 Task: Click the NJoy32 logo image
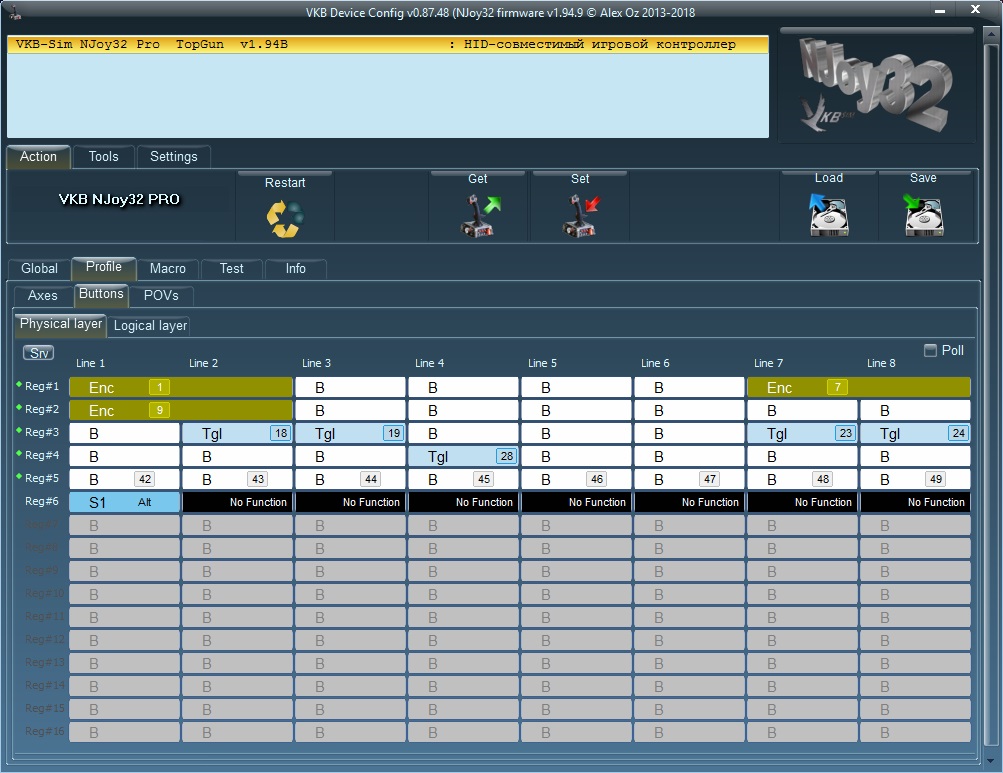point(877,89)
